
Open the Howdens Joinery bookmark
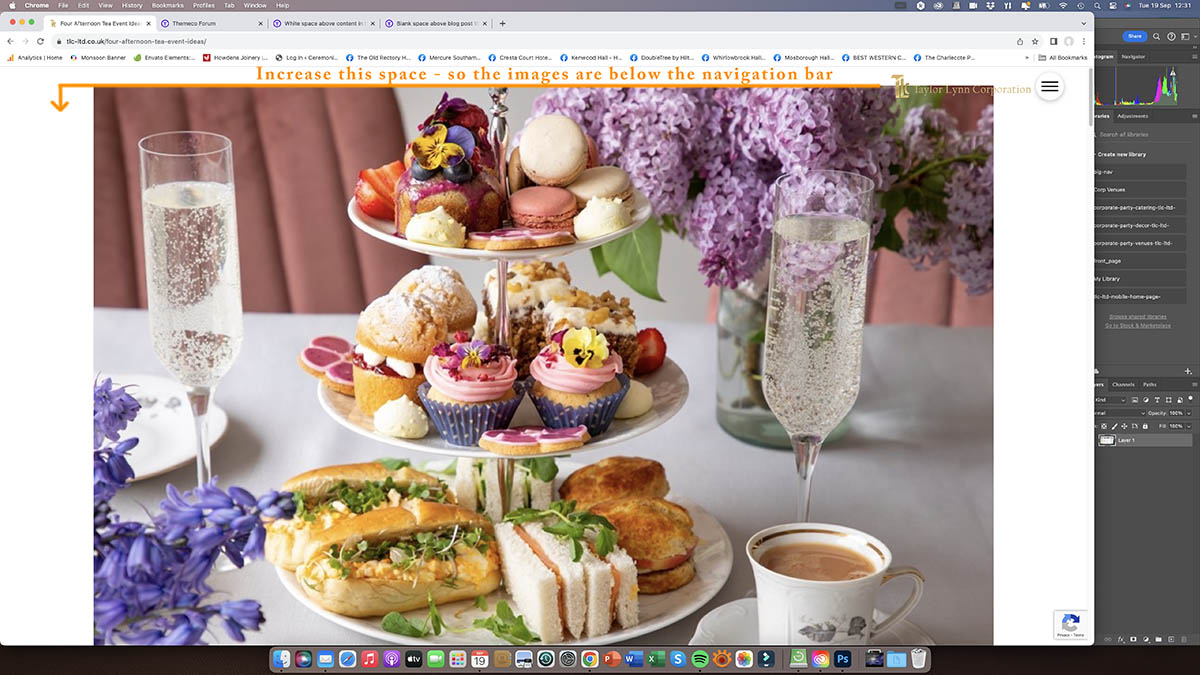tap(235, 58)
